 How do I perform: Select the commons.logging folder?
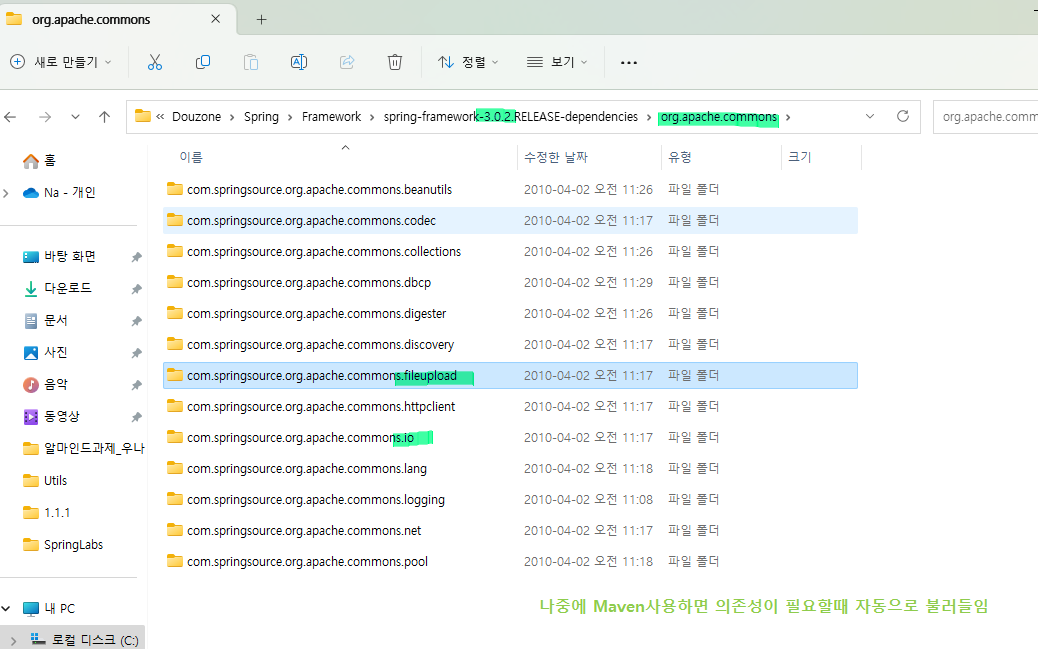[x=510, y=499]
